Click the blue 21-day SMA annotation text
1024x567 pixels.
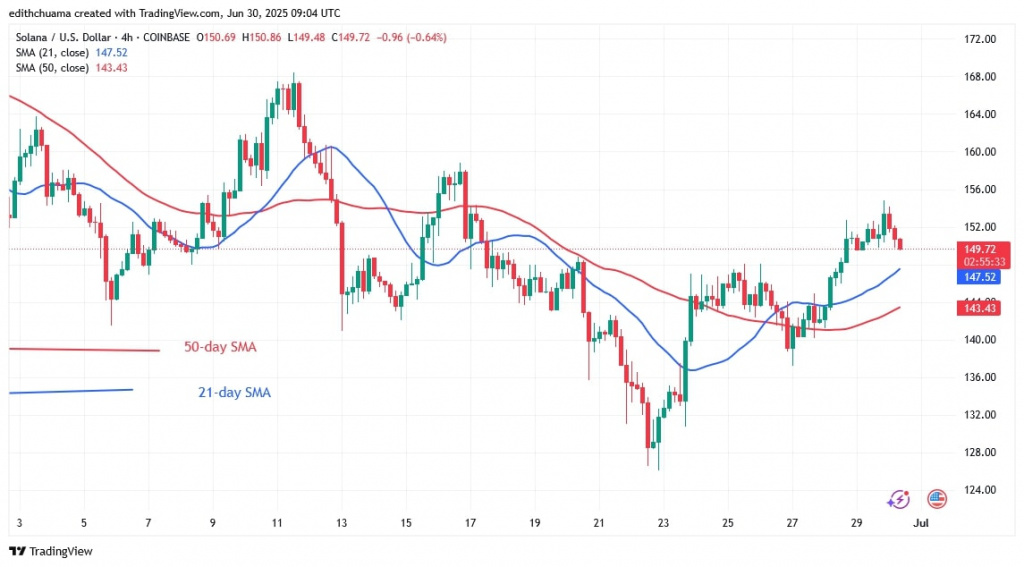point(233,393)
